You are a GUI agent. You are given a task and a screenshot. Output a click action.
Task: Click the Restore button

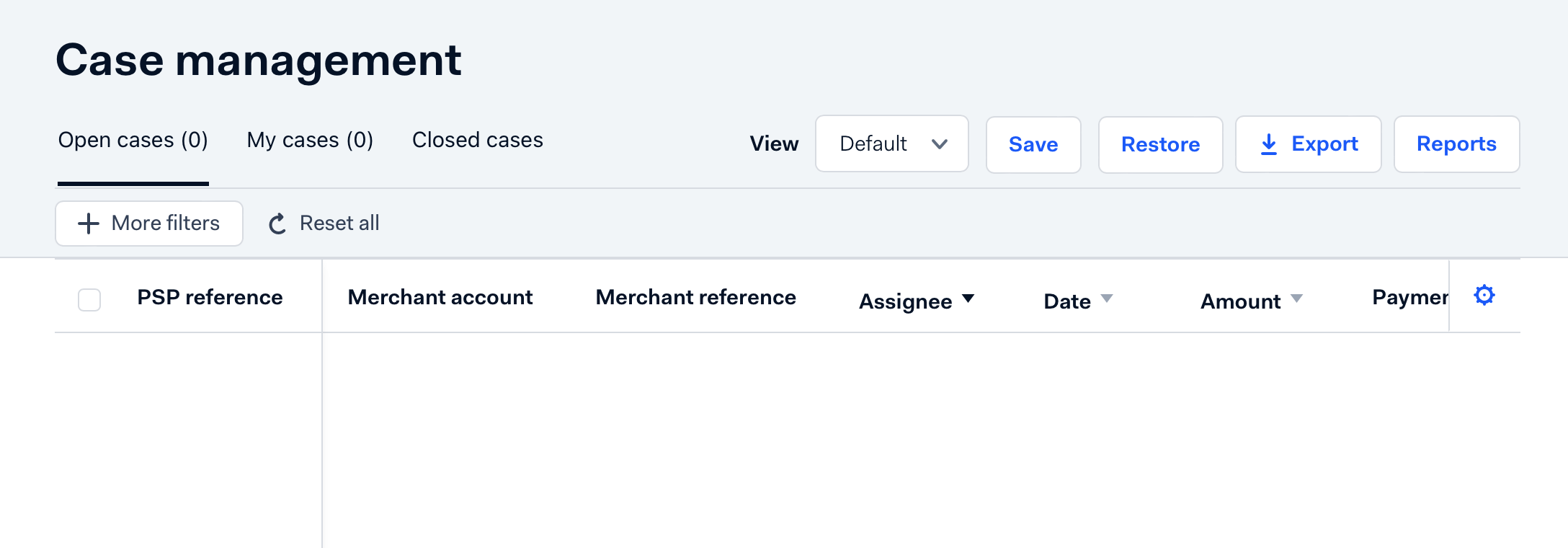click(x=1160, y=144)
